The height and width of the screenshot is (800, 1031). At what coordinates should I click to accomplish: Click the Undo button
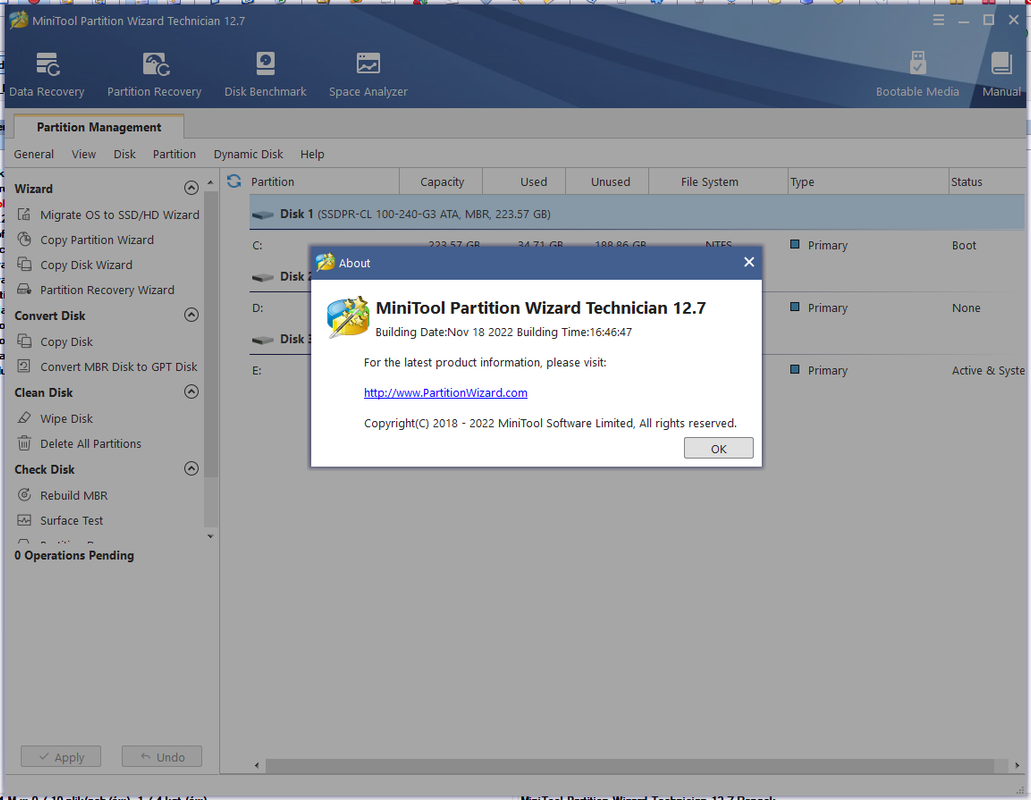(162, 757)
